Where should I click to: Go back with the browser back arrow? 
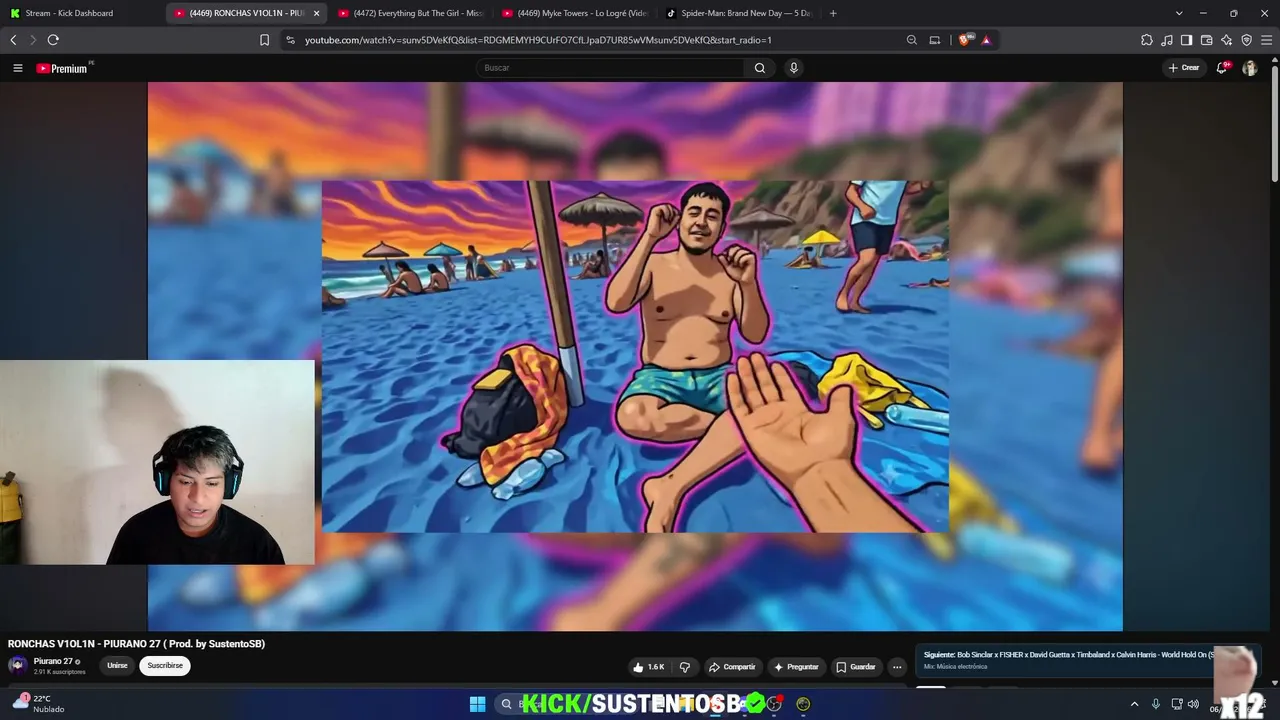(x=13, y=40)
